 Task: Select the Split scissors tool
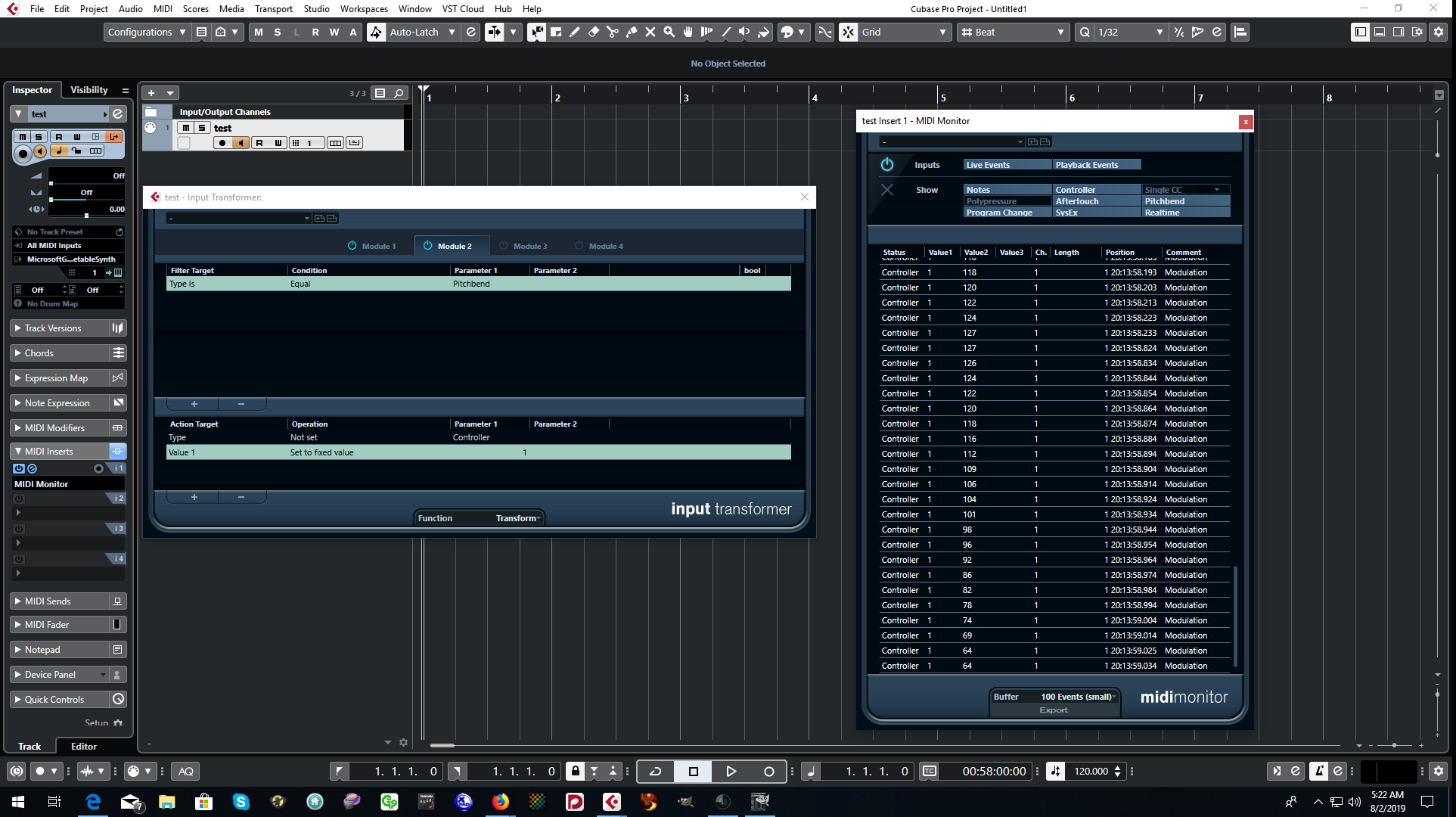(613, 32)
